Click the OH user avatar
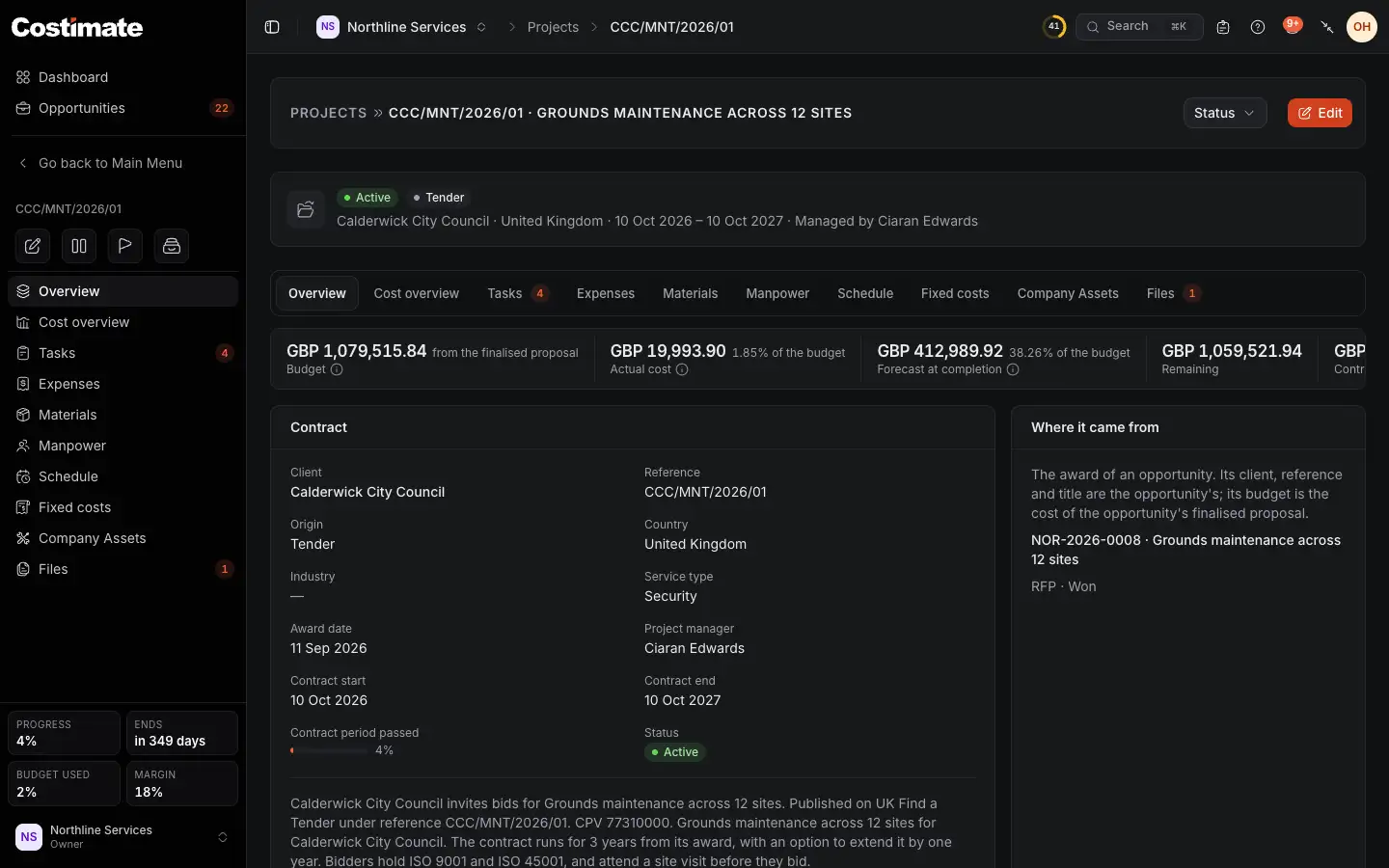The width and height of the screenshot is (1389, 868). (x=1362, y=27)
